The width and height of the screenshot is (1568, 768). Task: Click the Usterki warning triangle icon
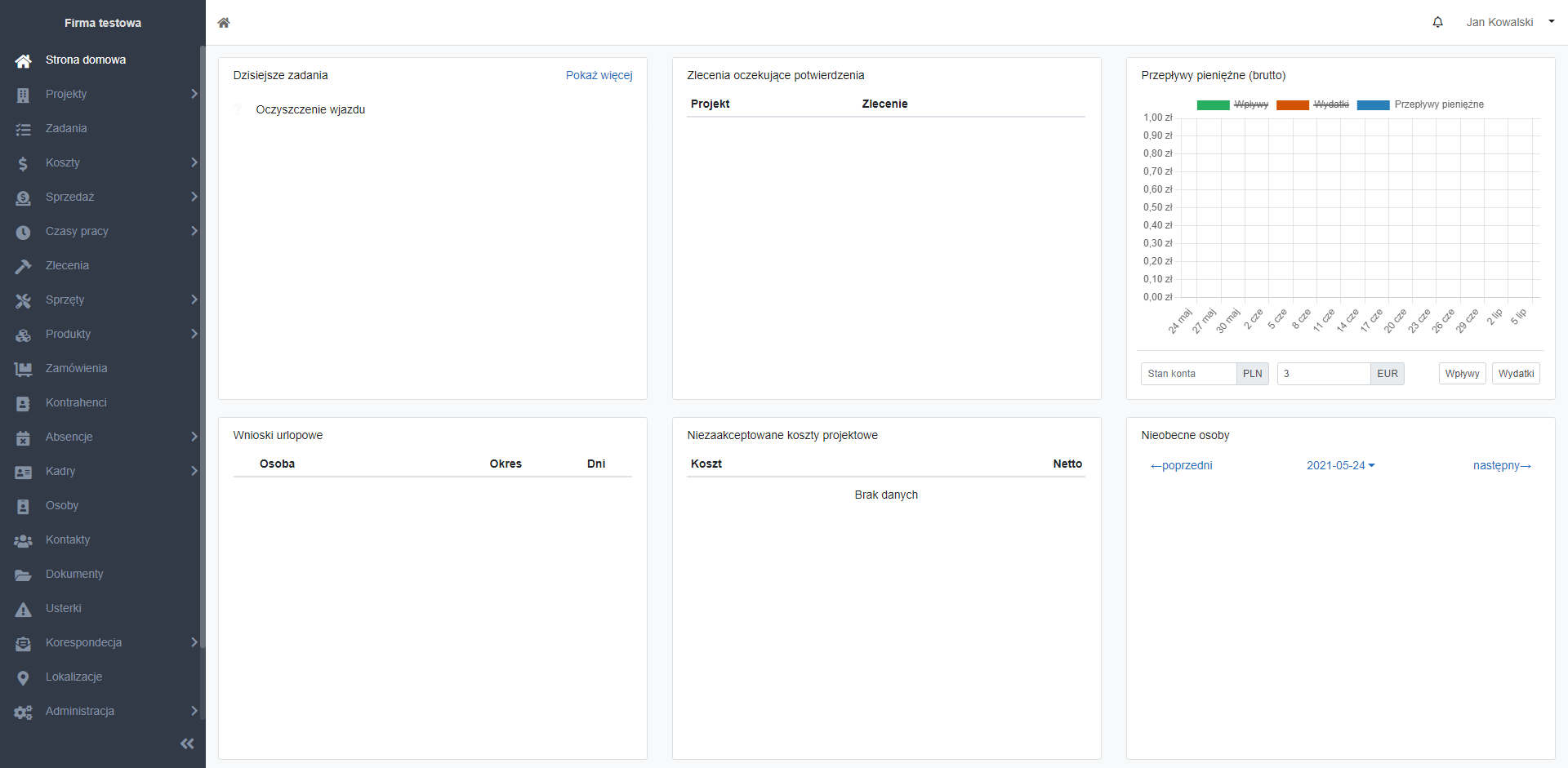point(23,609)
